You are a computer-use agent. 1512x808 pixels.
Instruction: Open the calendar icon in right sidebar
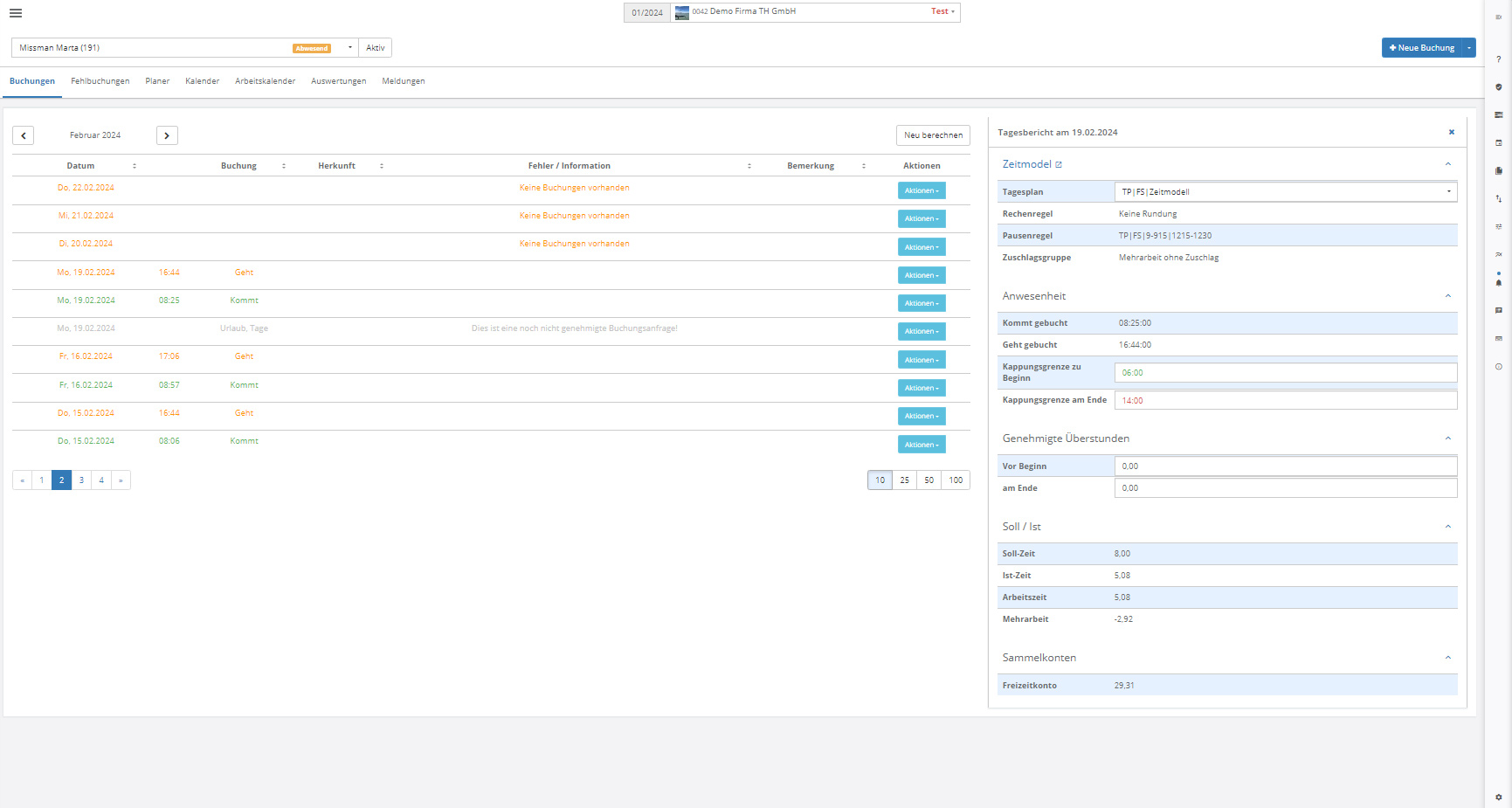pos(1498,143)
